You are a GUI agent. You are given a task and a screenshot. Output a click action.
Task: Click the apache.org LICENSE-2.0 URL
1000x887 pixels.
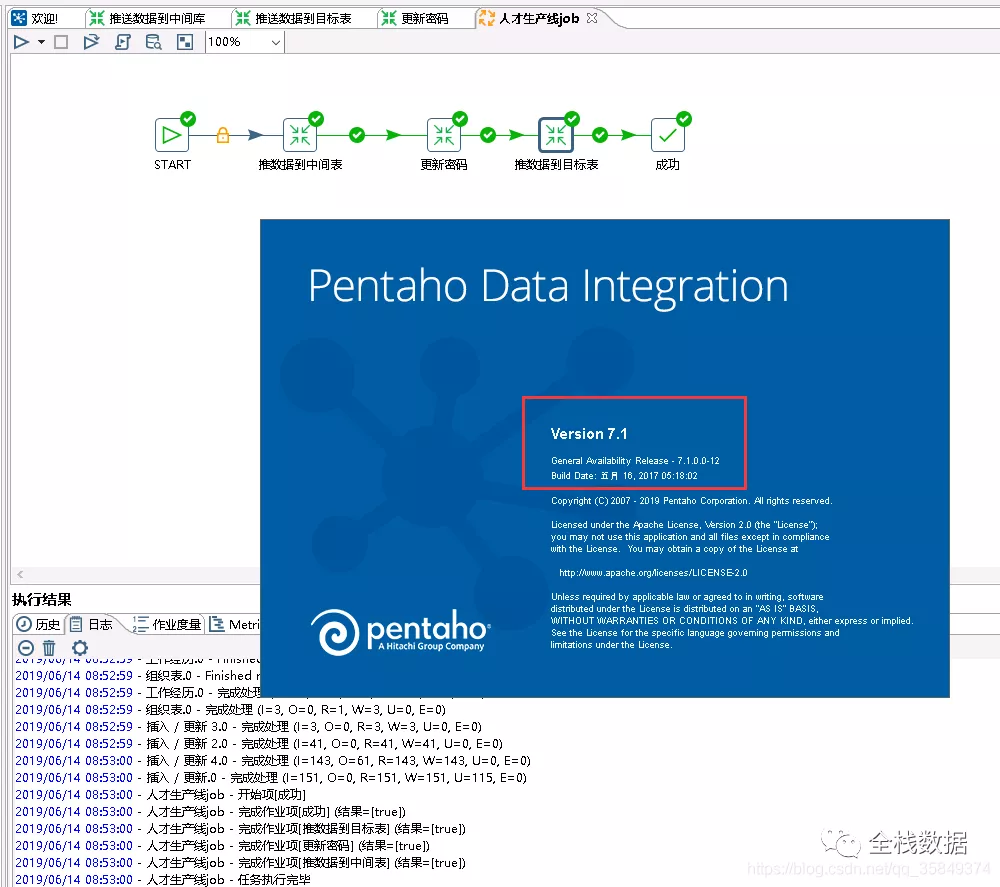pyautogui.click(x=653, y=573)
